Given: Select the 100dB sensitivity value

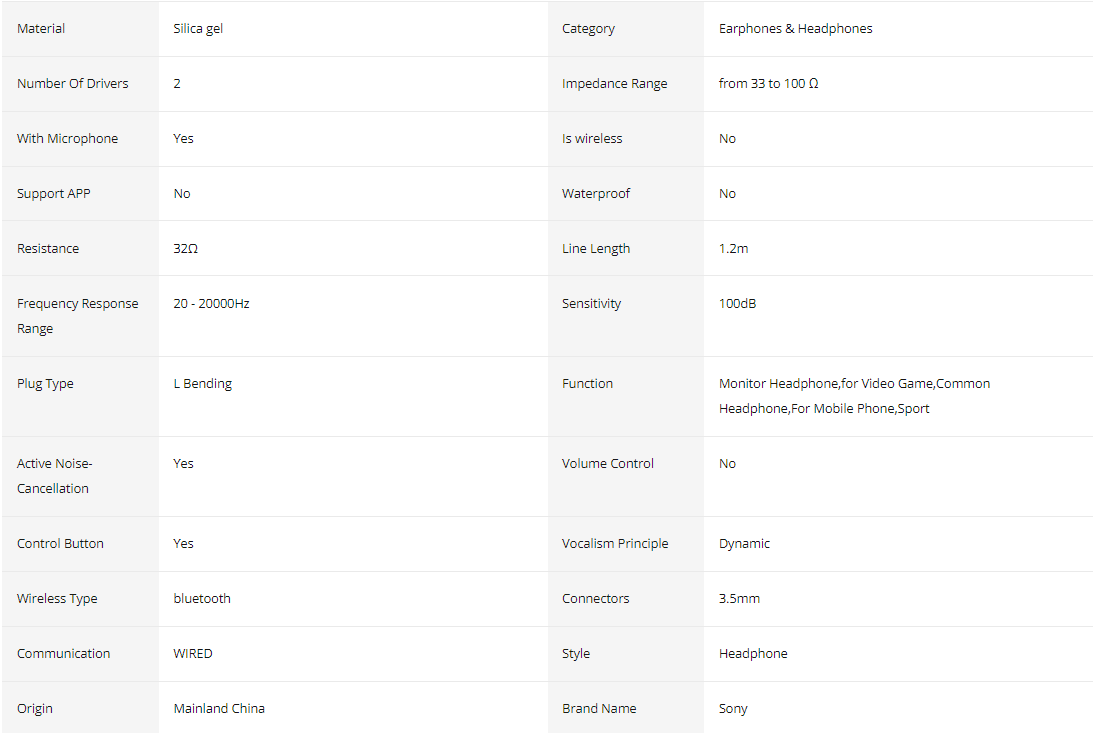Looking at the screenshot, I should coord(737,304).
